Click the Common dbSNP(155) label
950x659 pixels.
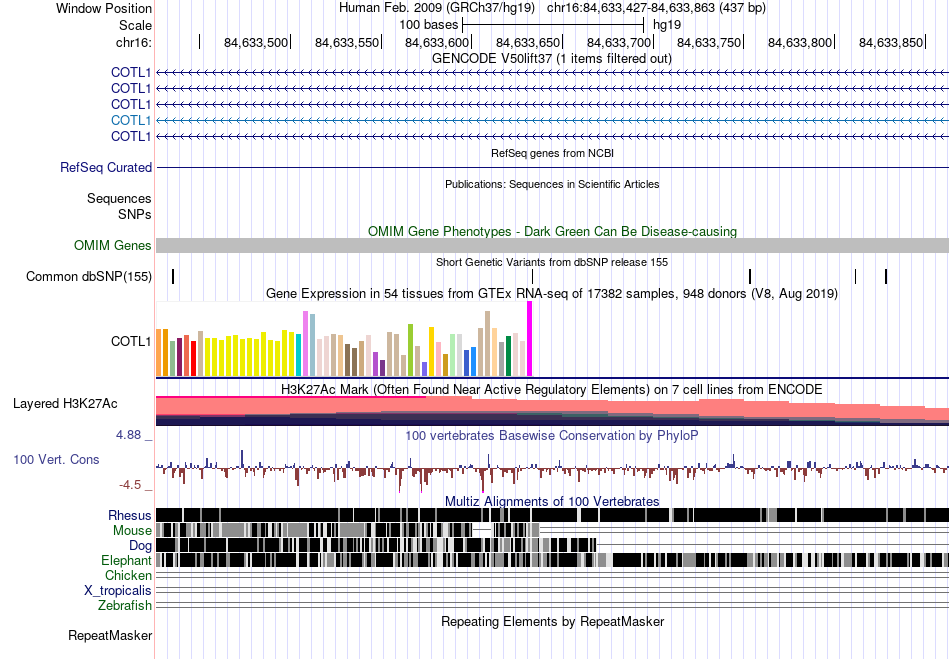click(x=89, y=277)
